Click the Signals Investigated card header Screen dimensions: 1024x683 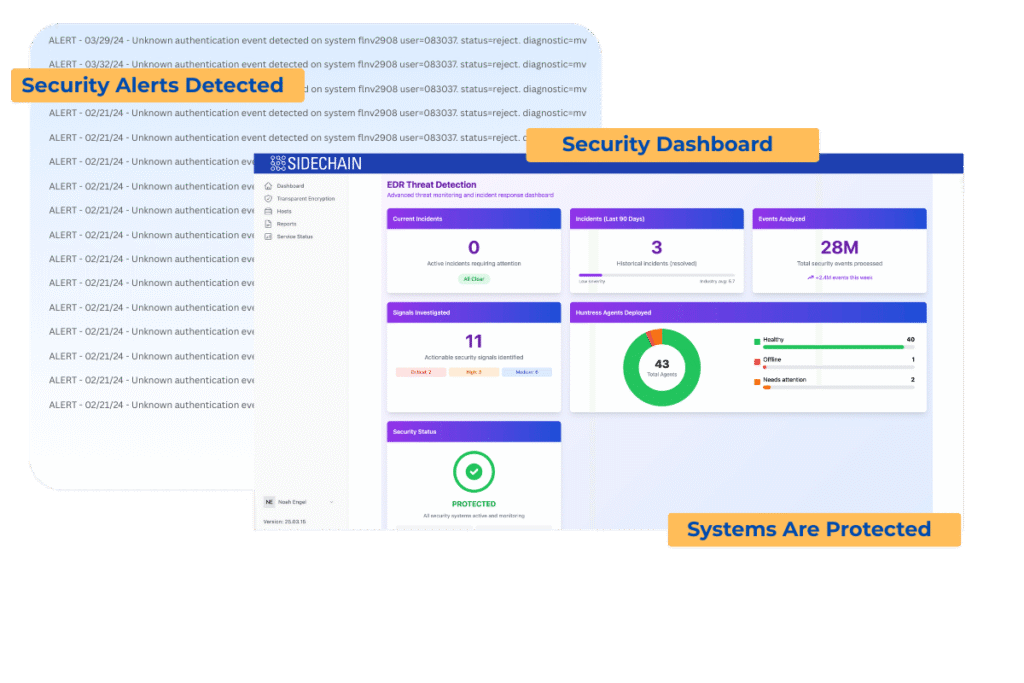click(473, 312)
